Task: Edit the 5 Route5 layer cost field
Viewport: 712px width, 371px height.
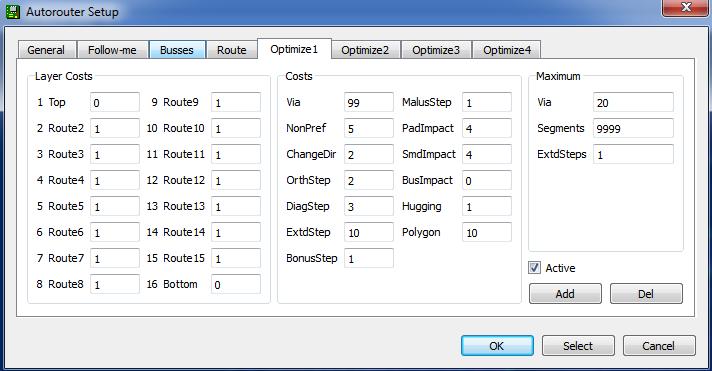Action: point(115,206)
